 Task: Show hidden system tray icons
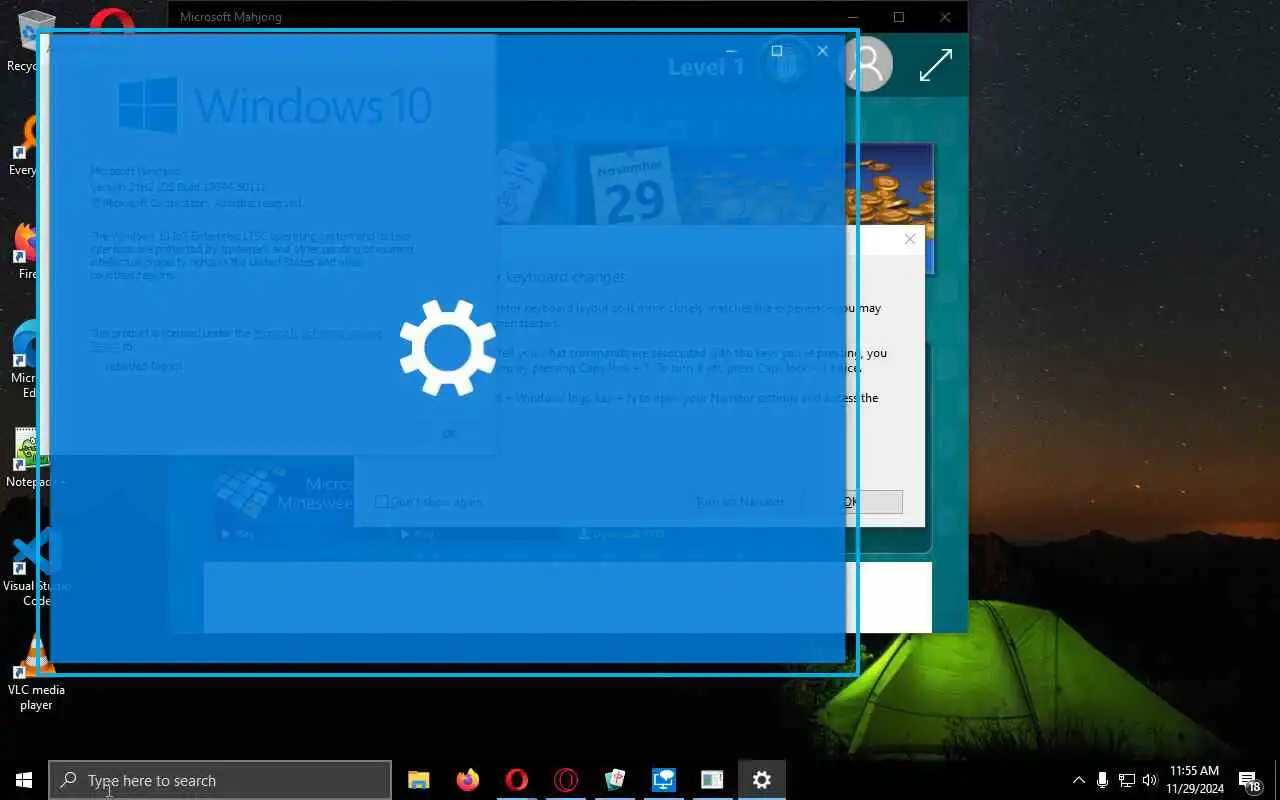(x=1078, y=780)
